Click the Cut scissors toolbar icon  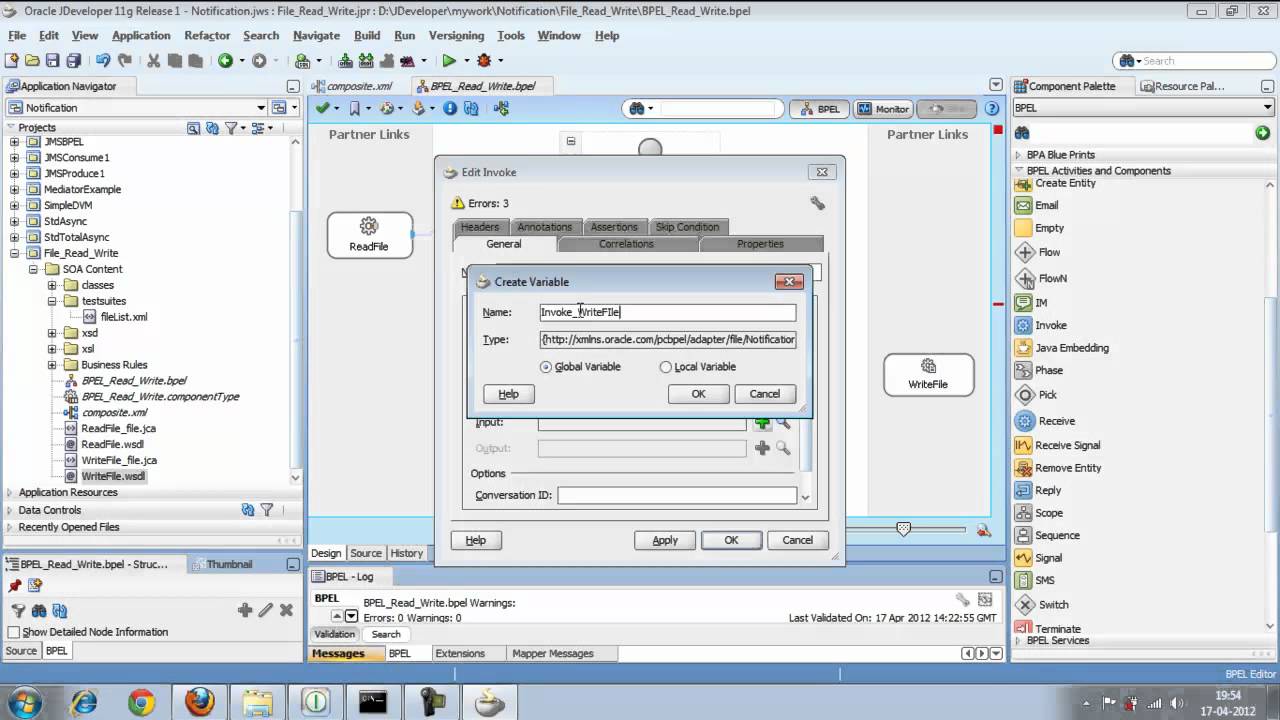click(154, 61)
